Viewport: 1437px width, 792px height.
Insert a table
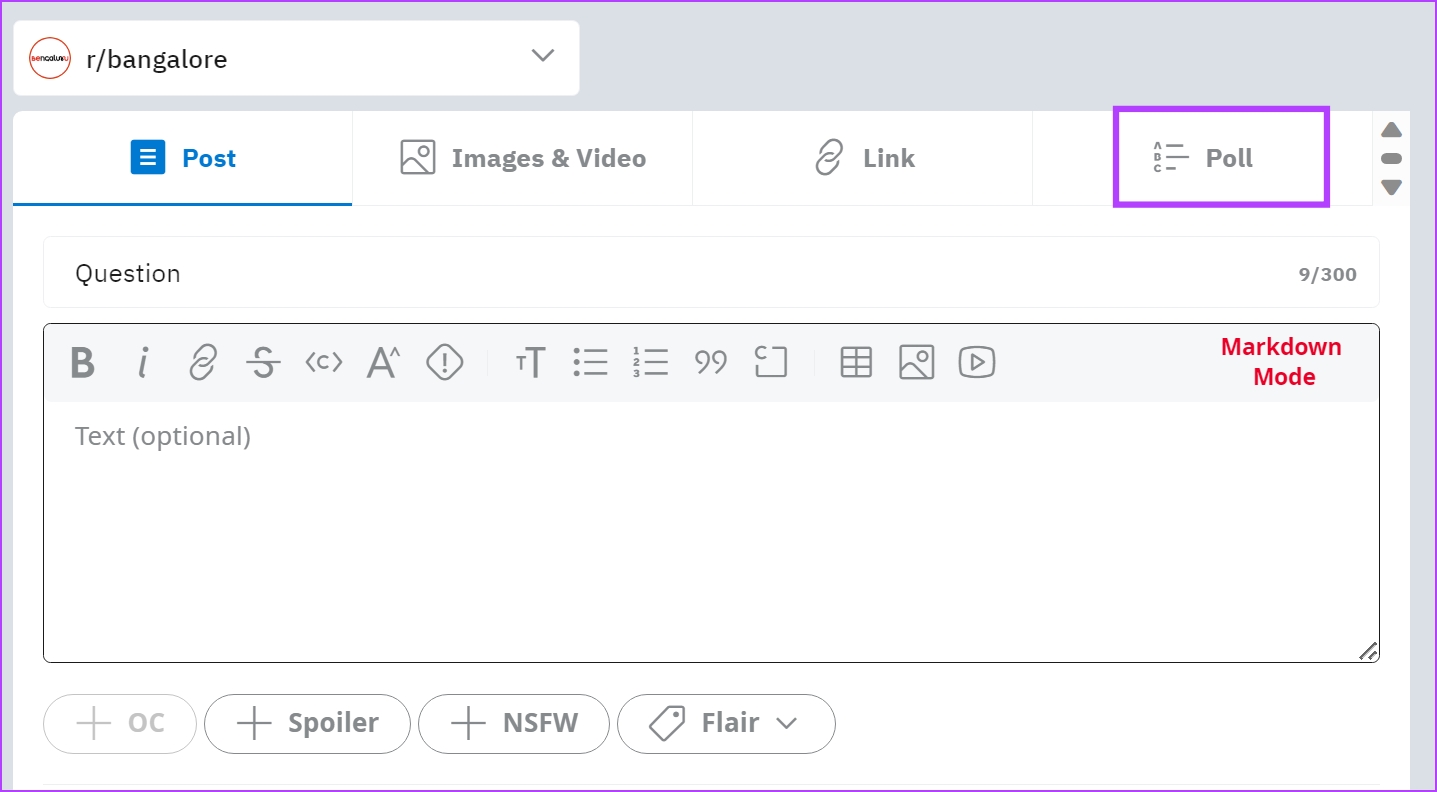coord(856,362)
